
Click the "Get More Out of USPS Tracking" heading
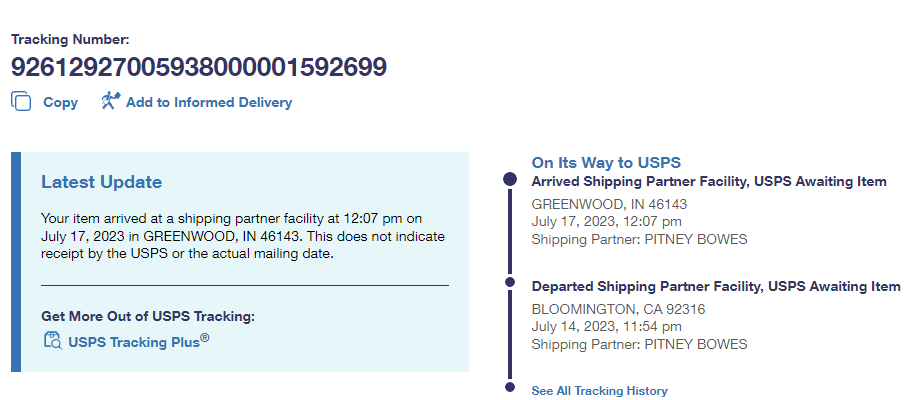point(148,316)
